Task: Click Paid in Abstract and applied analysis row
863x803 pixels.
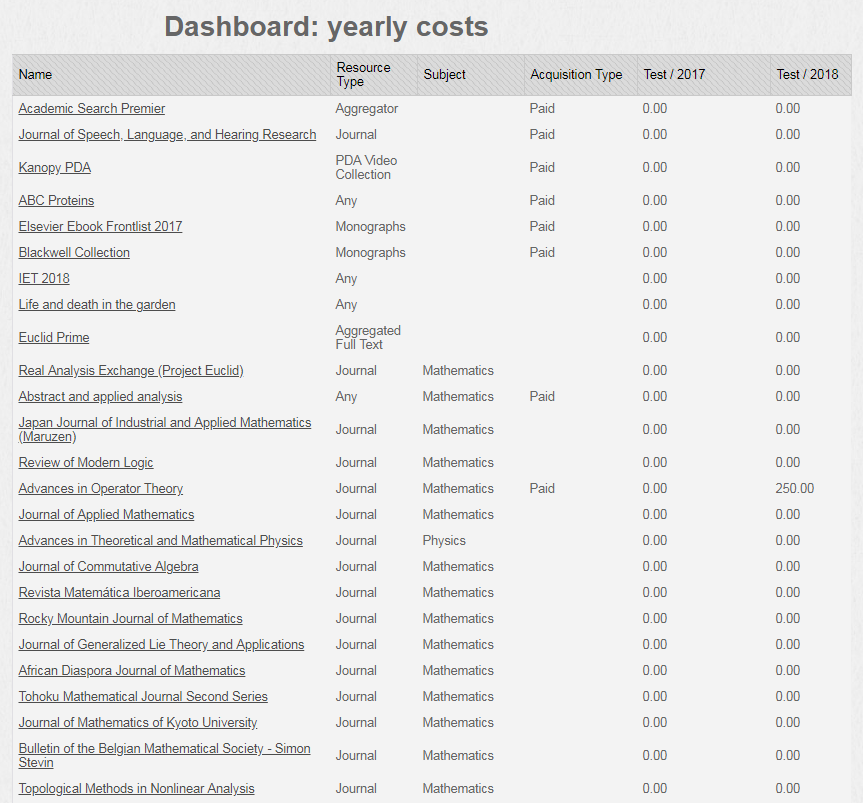Action: [x=542, y=396]
